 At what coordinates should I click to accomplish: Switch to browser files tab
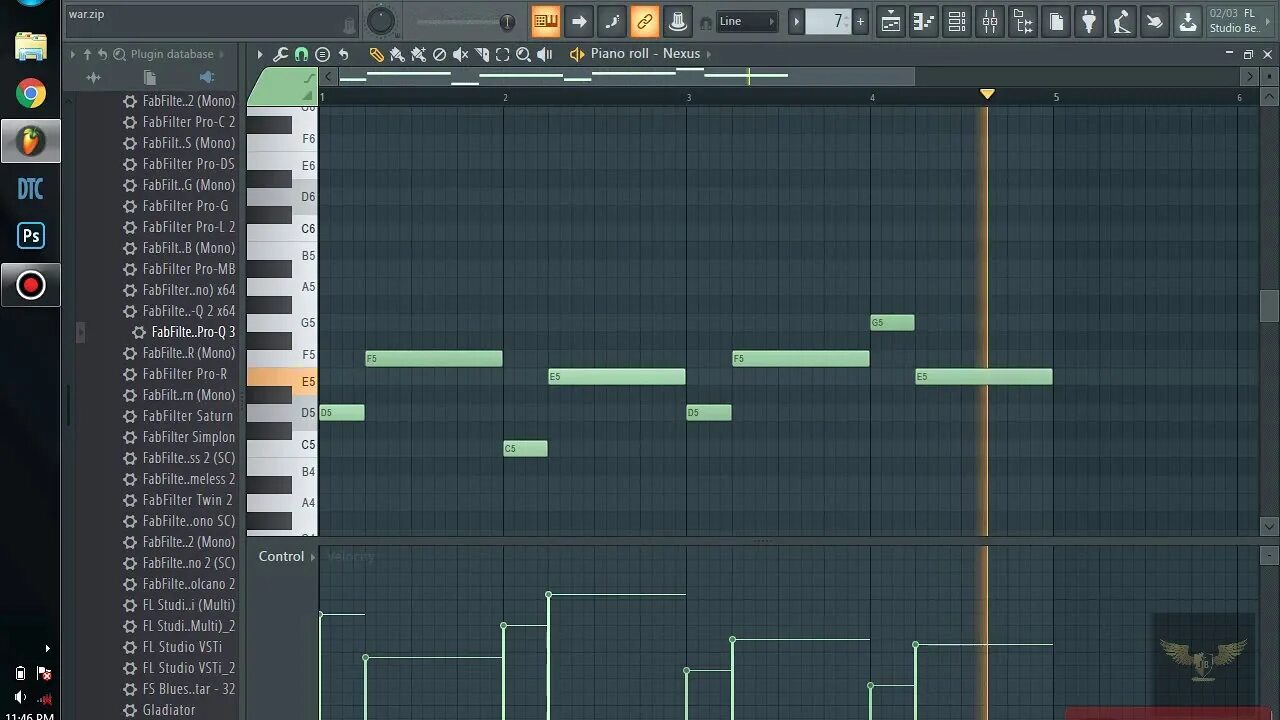point(150,77)
